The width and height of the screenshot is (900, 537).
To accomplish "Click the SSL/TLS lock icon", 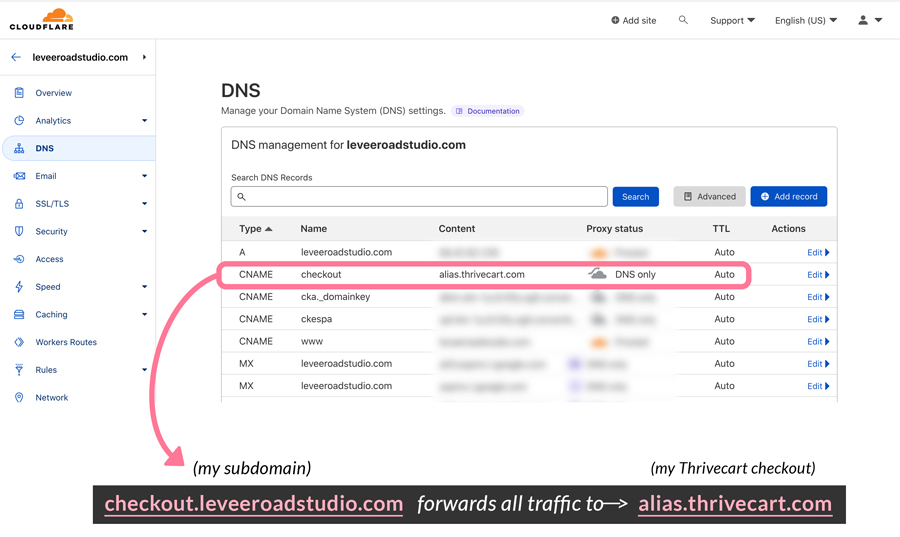I will 19,204.
